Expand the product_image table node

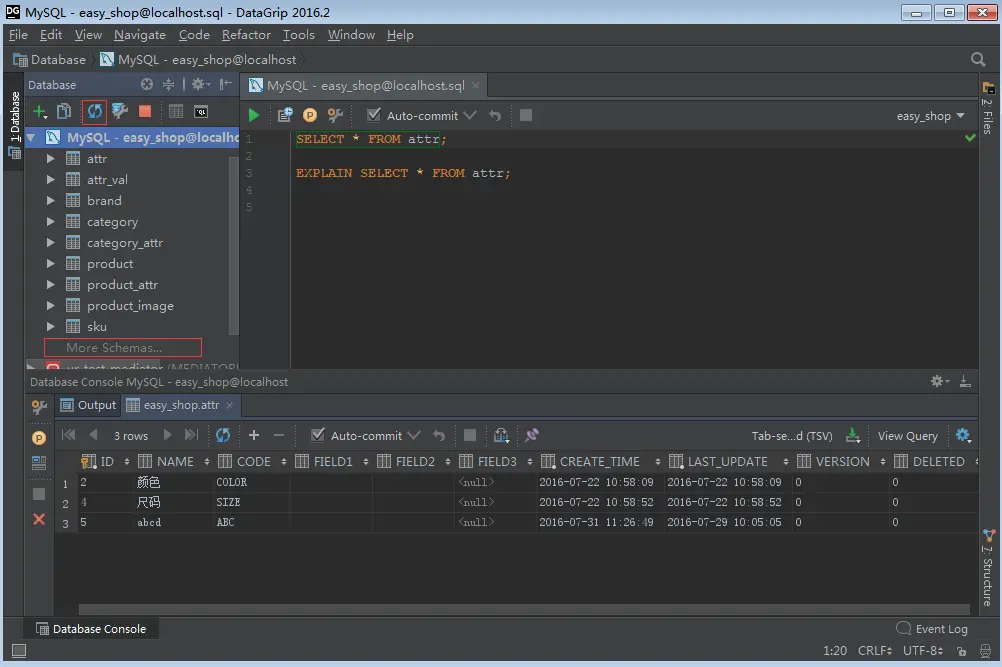pyautogui.click(x=50, y=305)
